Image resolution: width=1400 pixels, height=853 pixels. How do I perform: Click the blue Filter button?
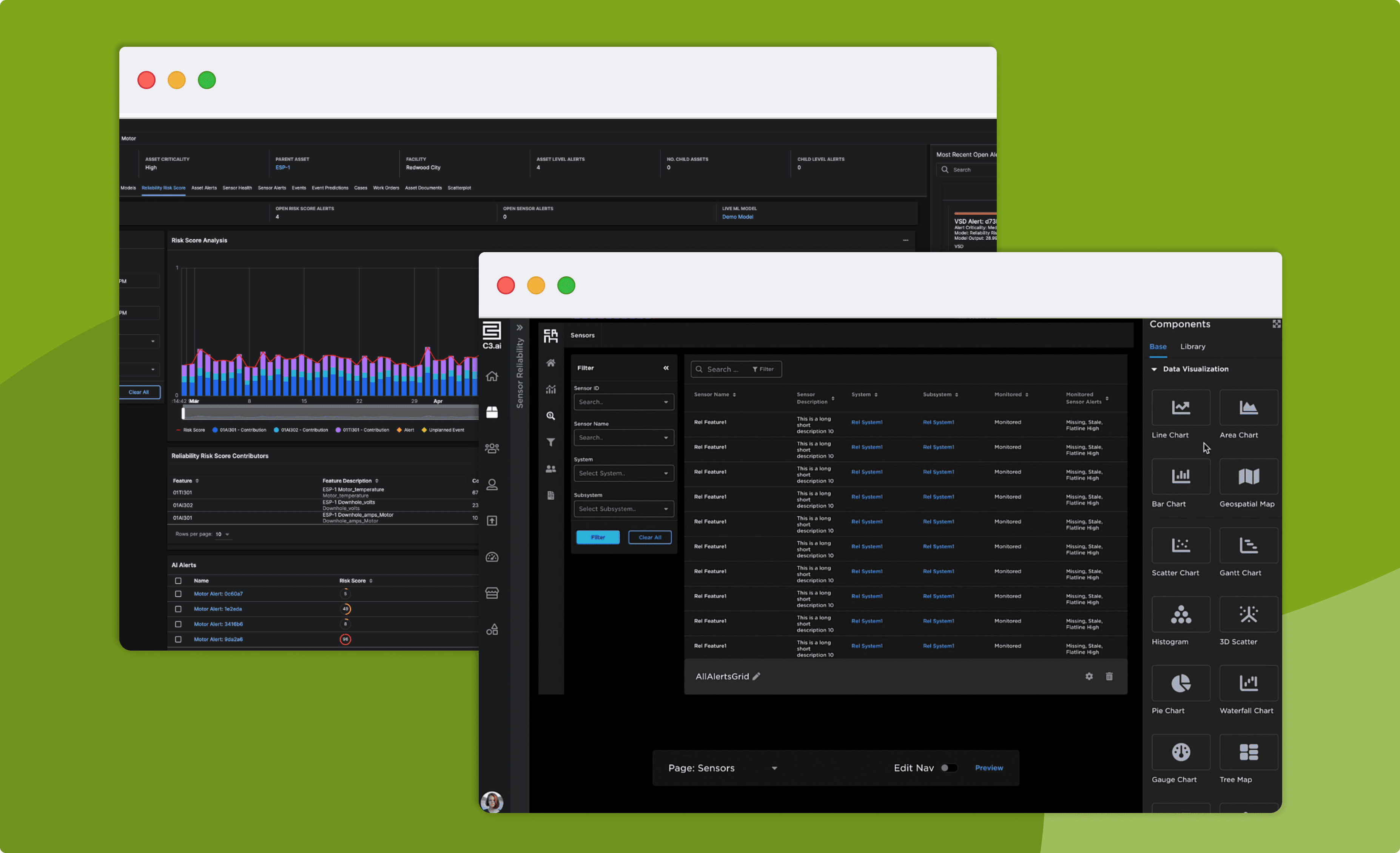598,537
